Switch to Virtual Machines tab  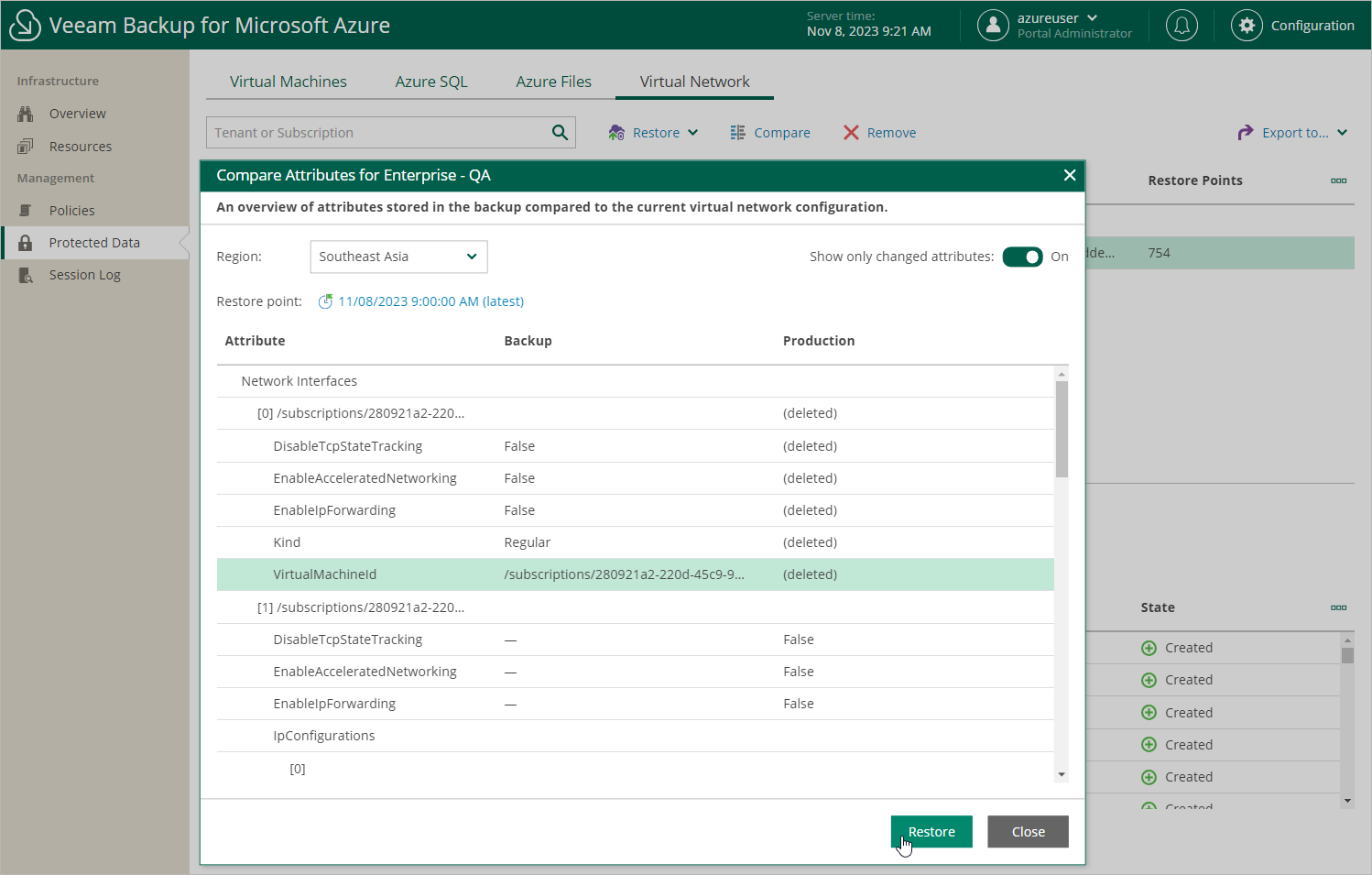click(289, 82)
